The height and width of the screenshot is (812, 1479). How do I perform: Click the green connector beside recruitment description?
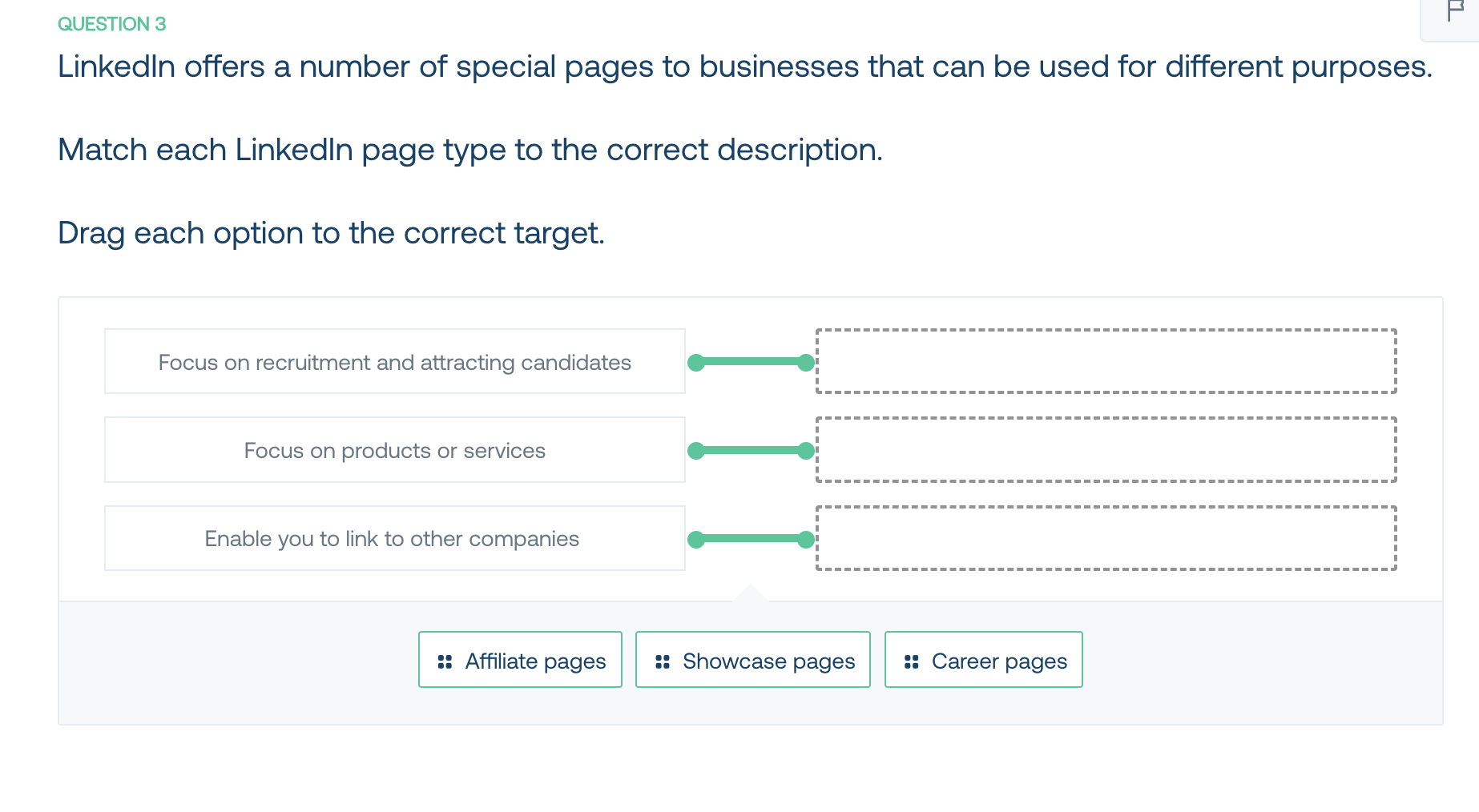pyautogui.click(x=752, y=363)
